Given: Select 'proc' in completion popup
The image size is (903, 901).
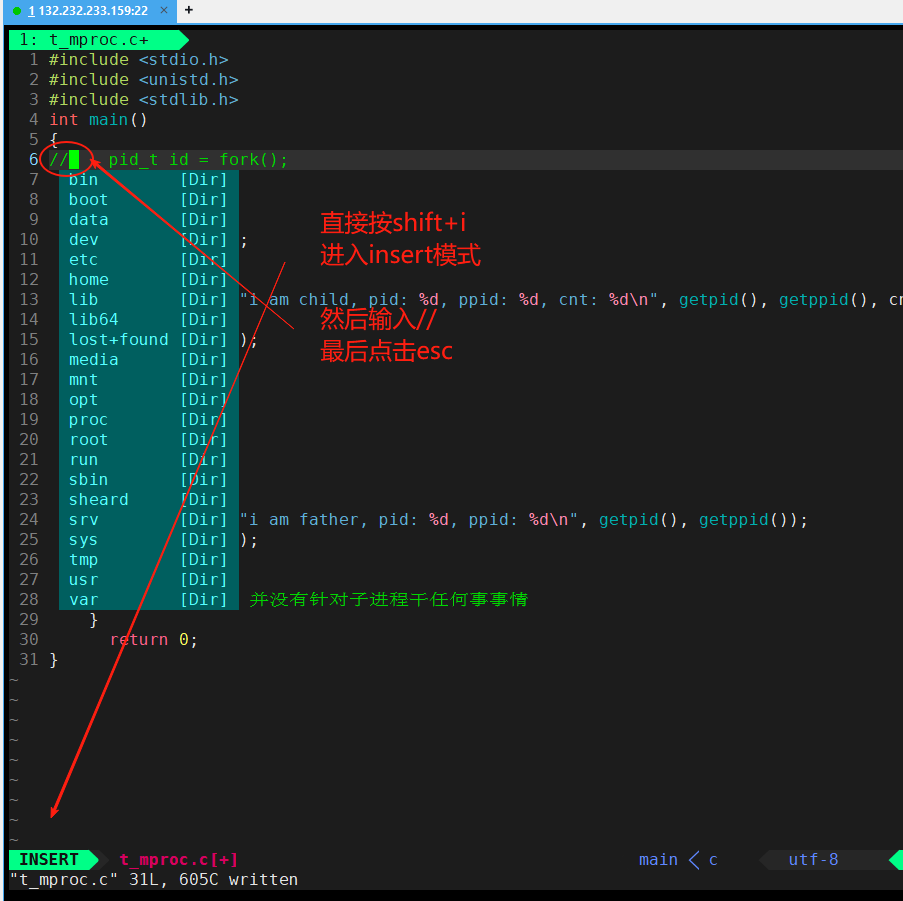Looking at the screenshot, I should pos(149,420).
